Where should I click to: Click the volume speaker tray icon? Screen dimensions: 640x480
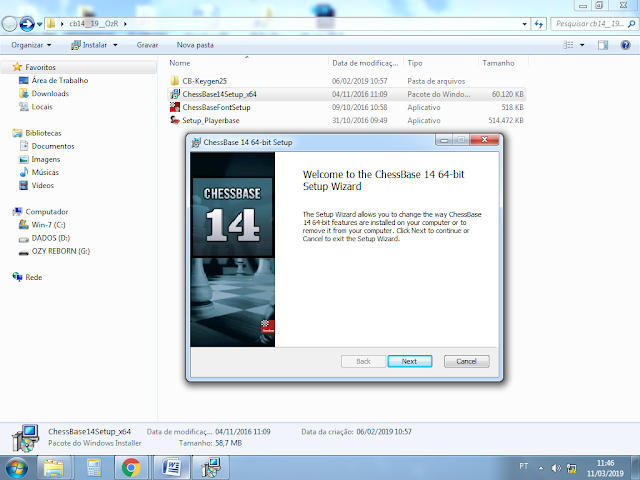pyautogui.click(x=556, y=468)
